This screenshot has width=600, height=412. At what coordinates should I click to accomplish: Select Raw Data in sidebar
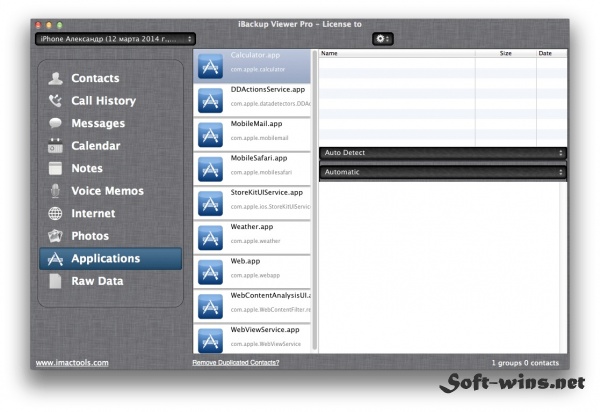pyautogui.click(x=111, y=281)
